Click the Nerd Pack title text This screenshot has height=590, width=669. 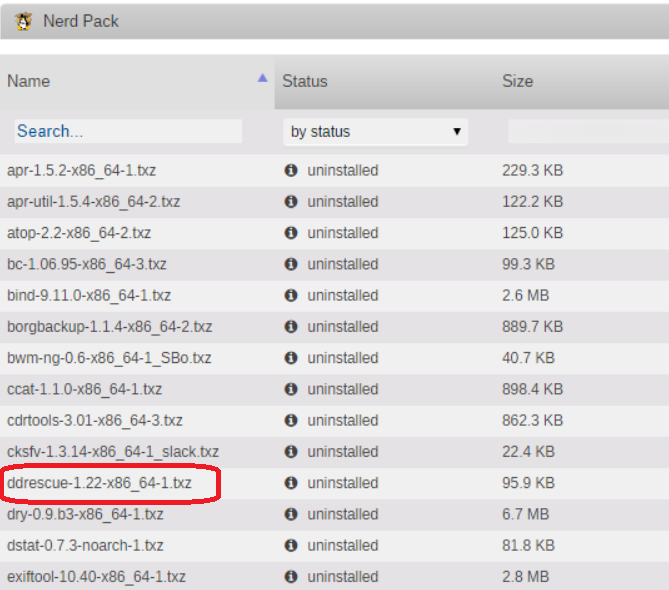[x=81, y=21]
